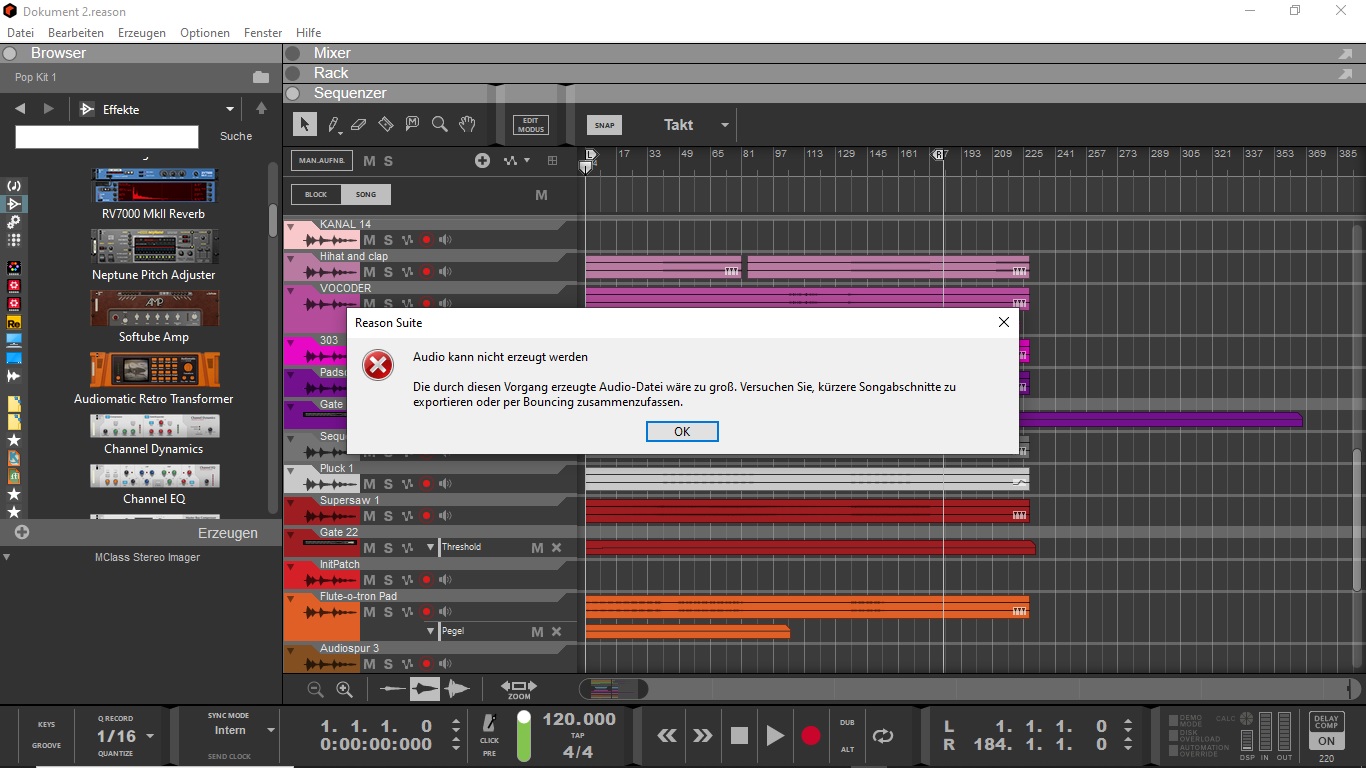The image size is (1366, 768).
Task: Select the pencil tool
Action: [334, 125]
